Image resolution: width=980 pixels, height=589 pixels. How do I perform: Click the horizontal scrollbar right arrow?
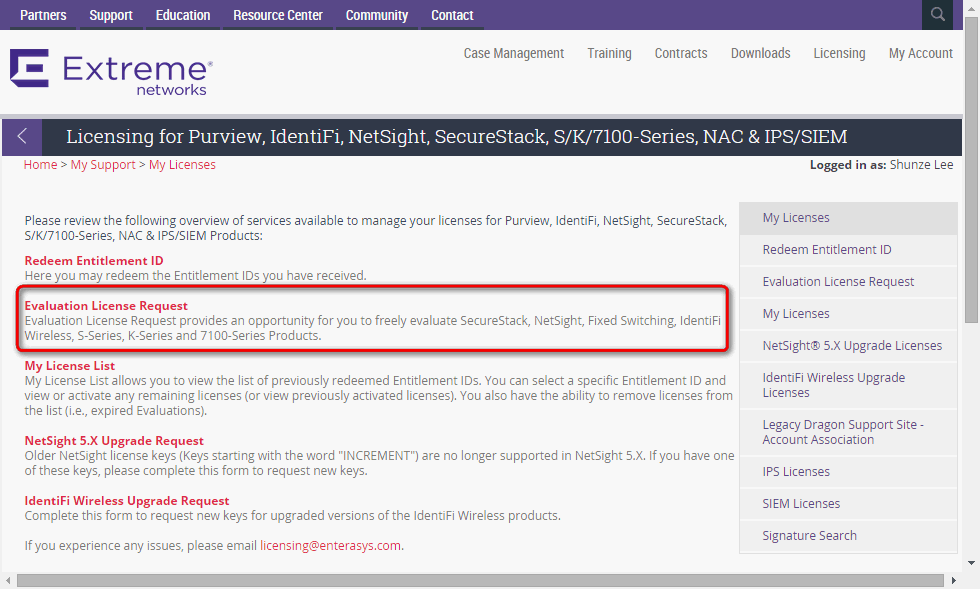pyautogui.click(x=953, y=581)
